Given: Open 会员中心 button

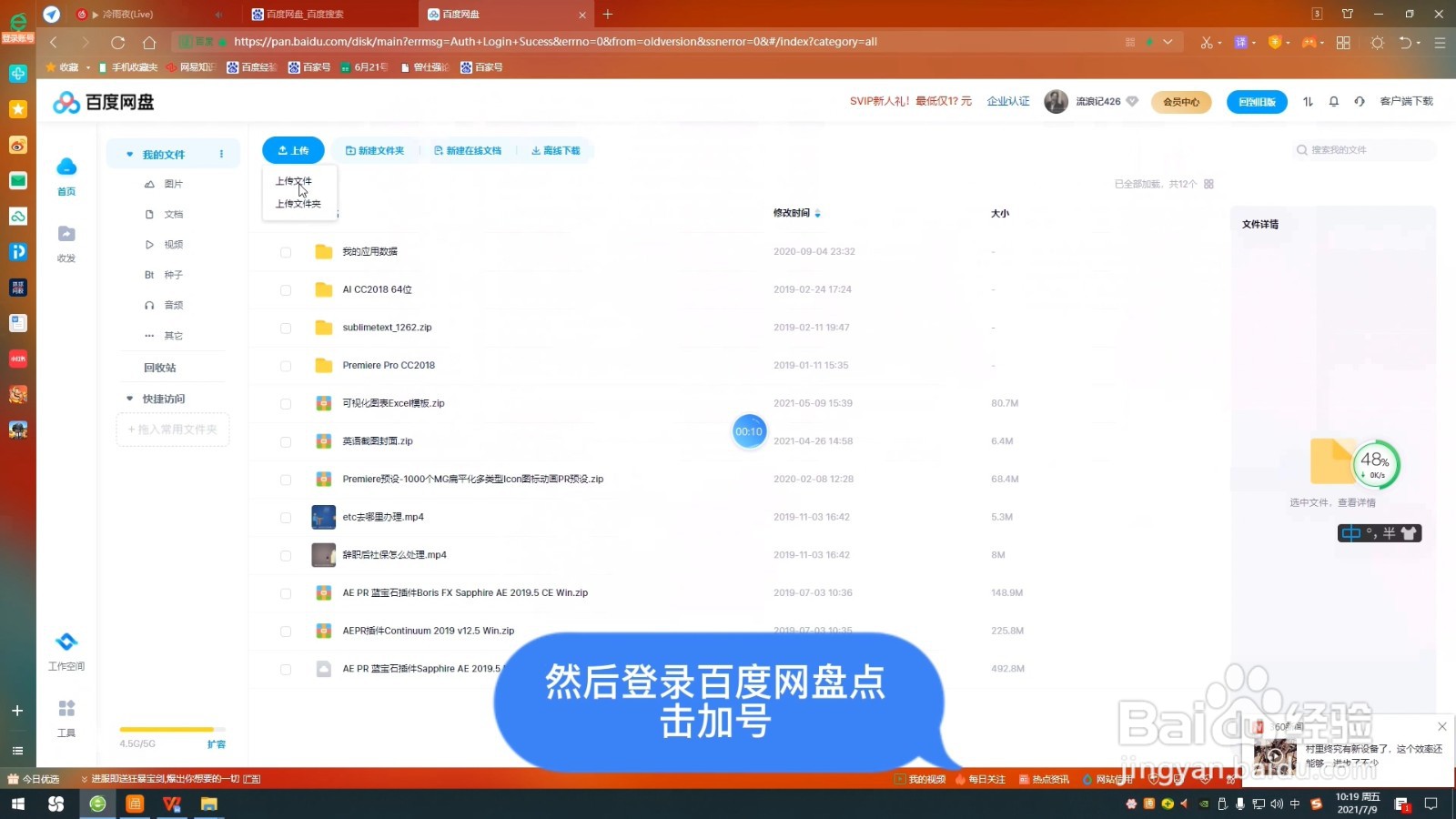Looking at the screenshot, I should (1181, 102).
